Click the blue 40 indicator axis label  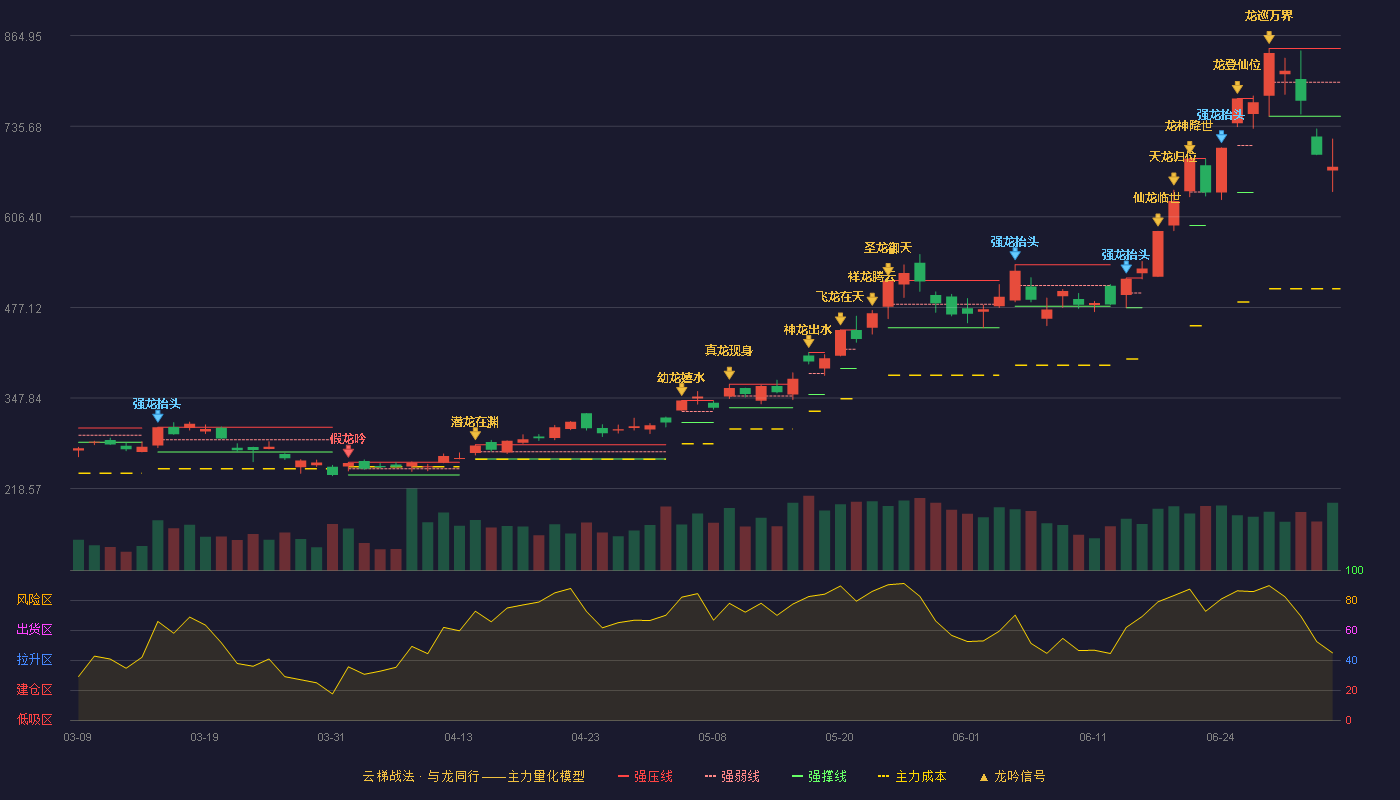pos(1351,661)
